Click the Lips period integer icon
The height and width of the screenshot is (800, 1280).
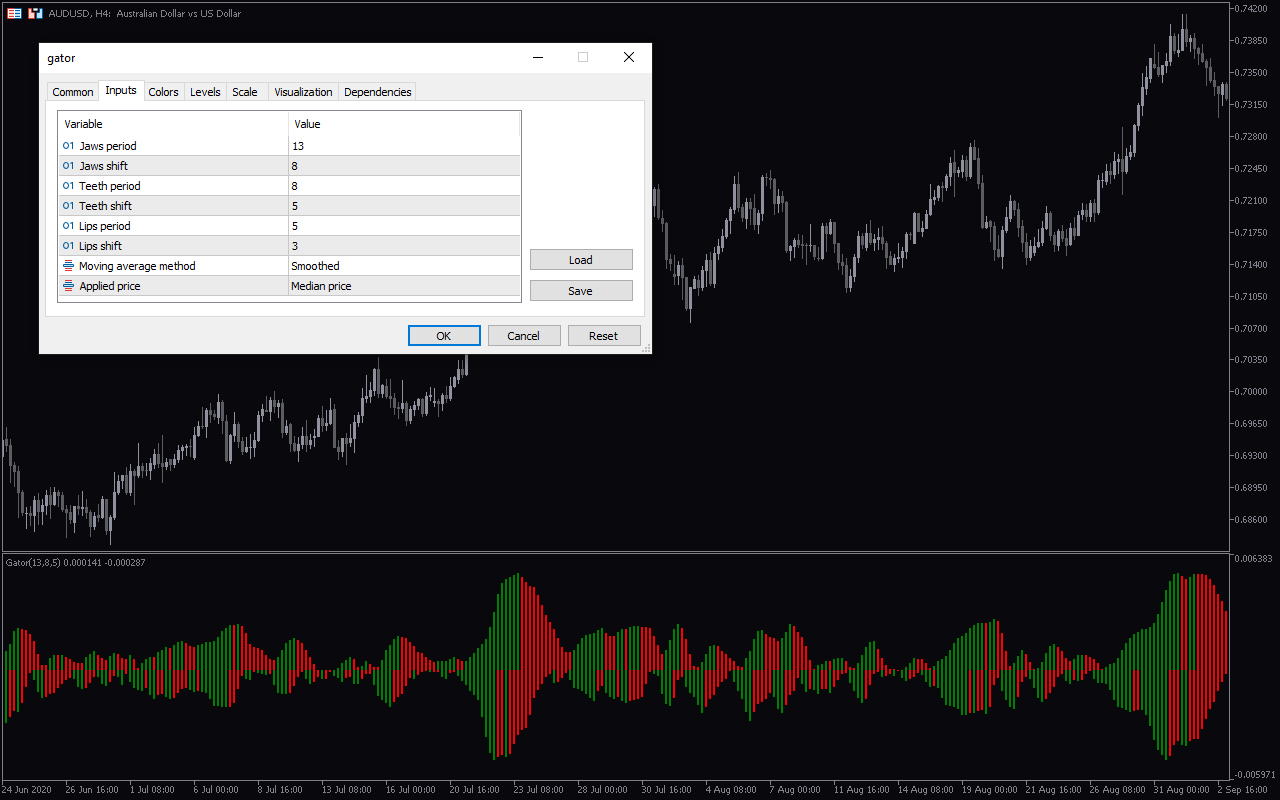pyautogui.click(x=68, y=226)
